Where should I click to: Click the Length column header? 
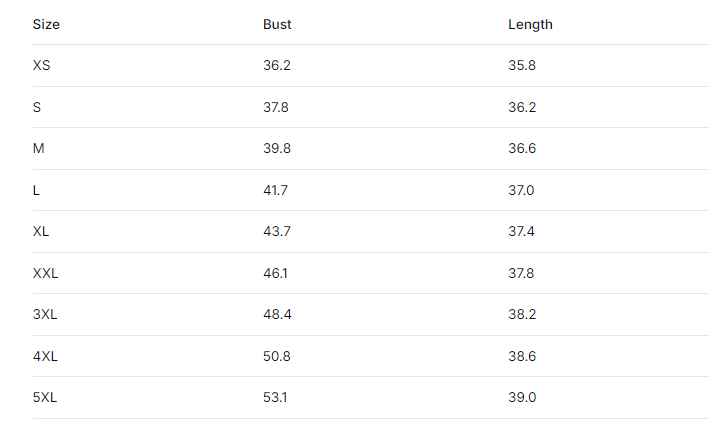(530, 24)
